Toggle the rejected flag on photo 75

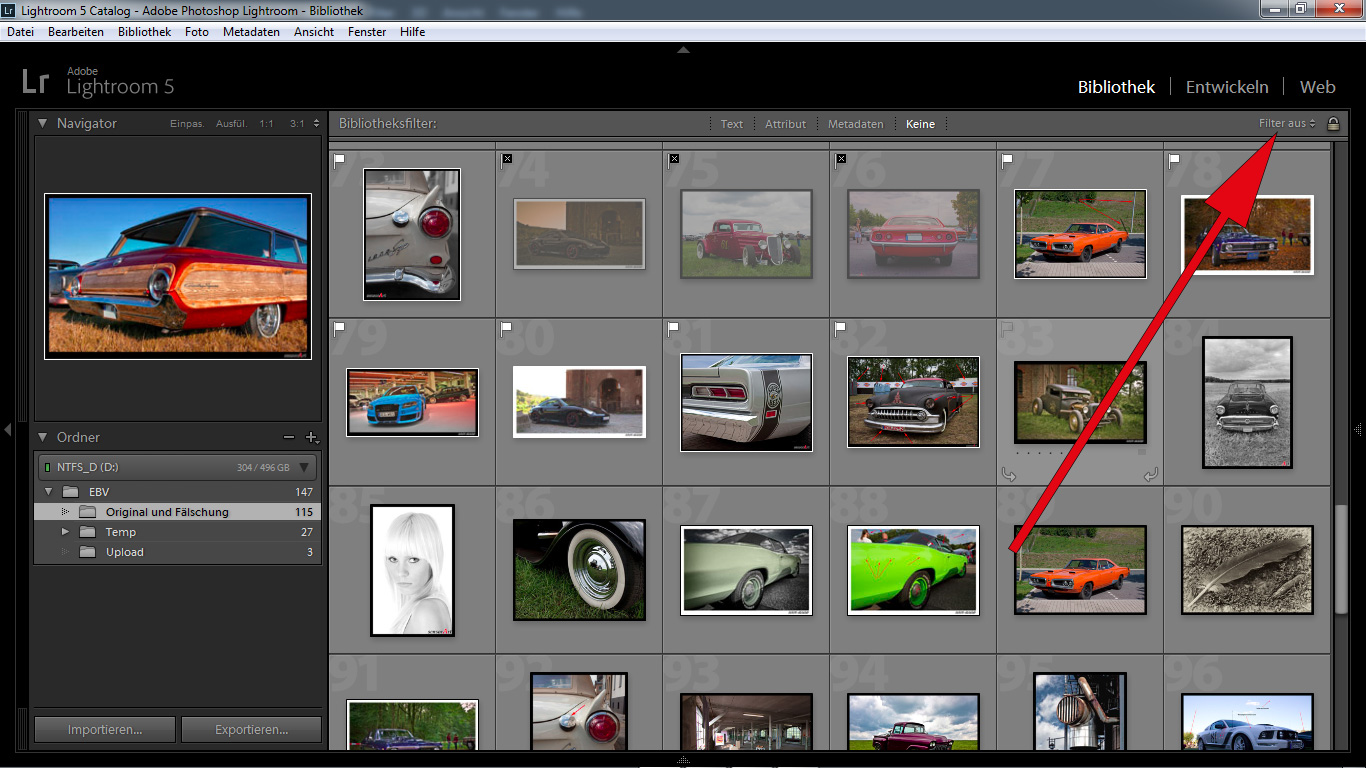tap(674, 159)
